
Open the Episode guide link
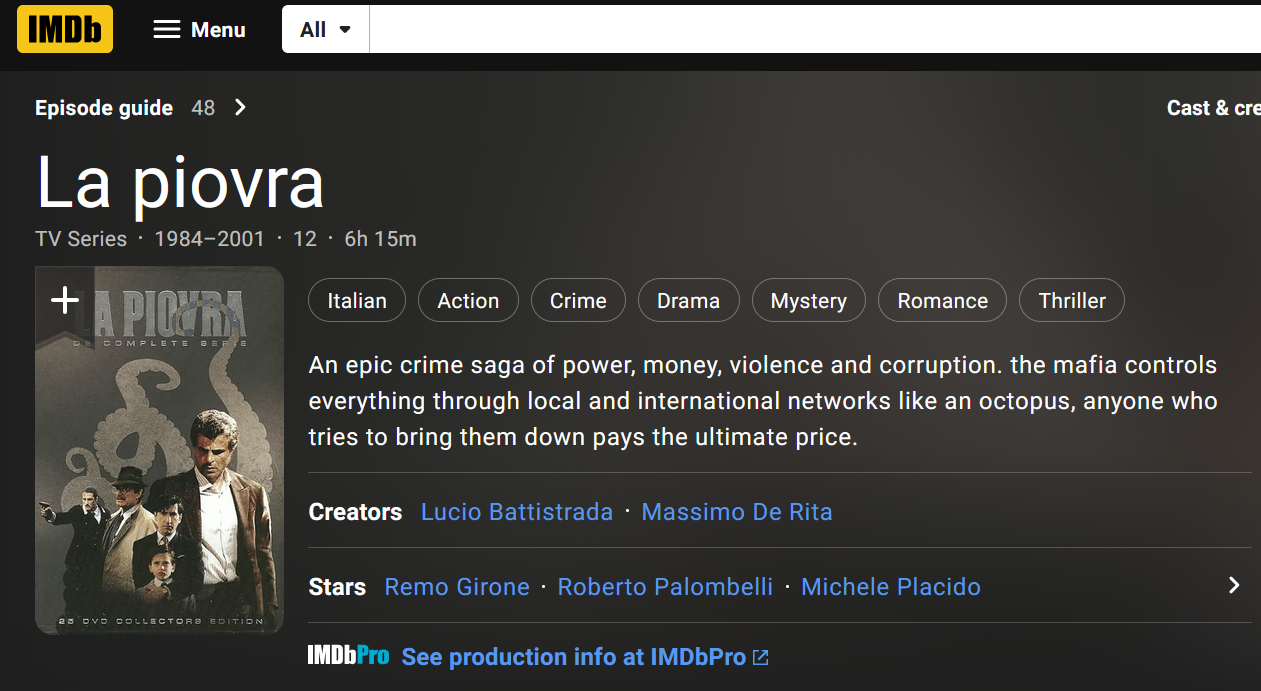(x=104, y=108)
